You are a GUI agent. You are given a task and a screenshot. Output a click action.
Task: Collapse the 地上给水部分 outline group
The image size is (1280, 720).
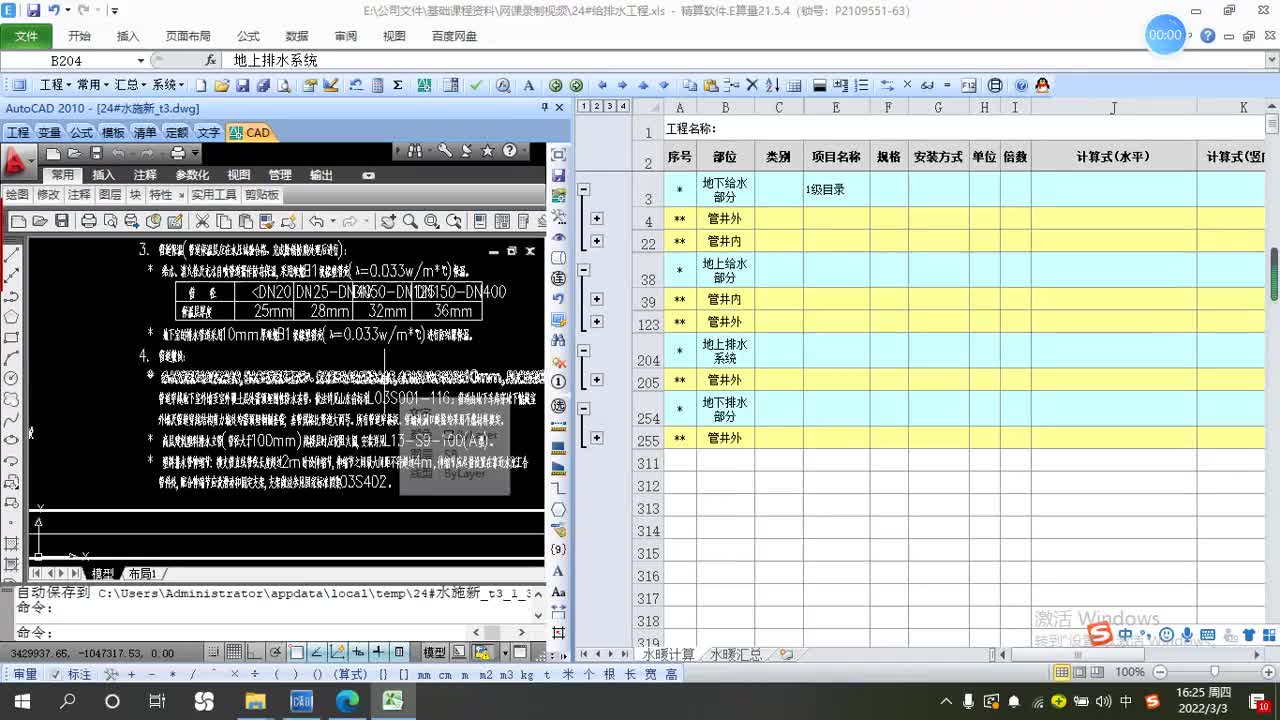point(584,270)
